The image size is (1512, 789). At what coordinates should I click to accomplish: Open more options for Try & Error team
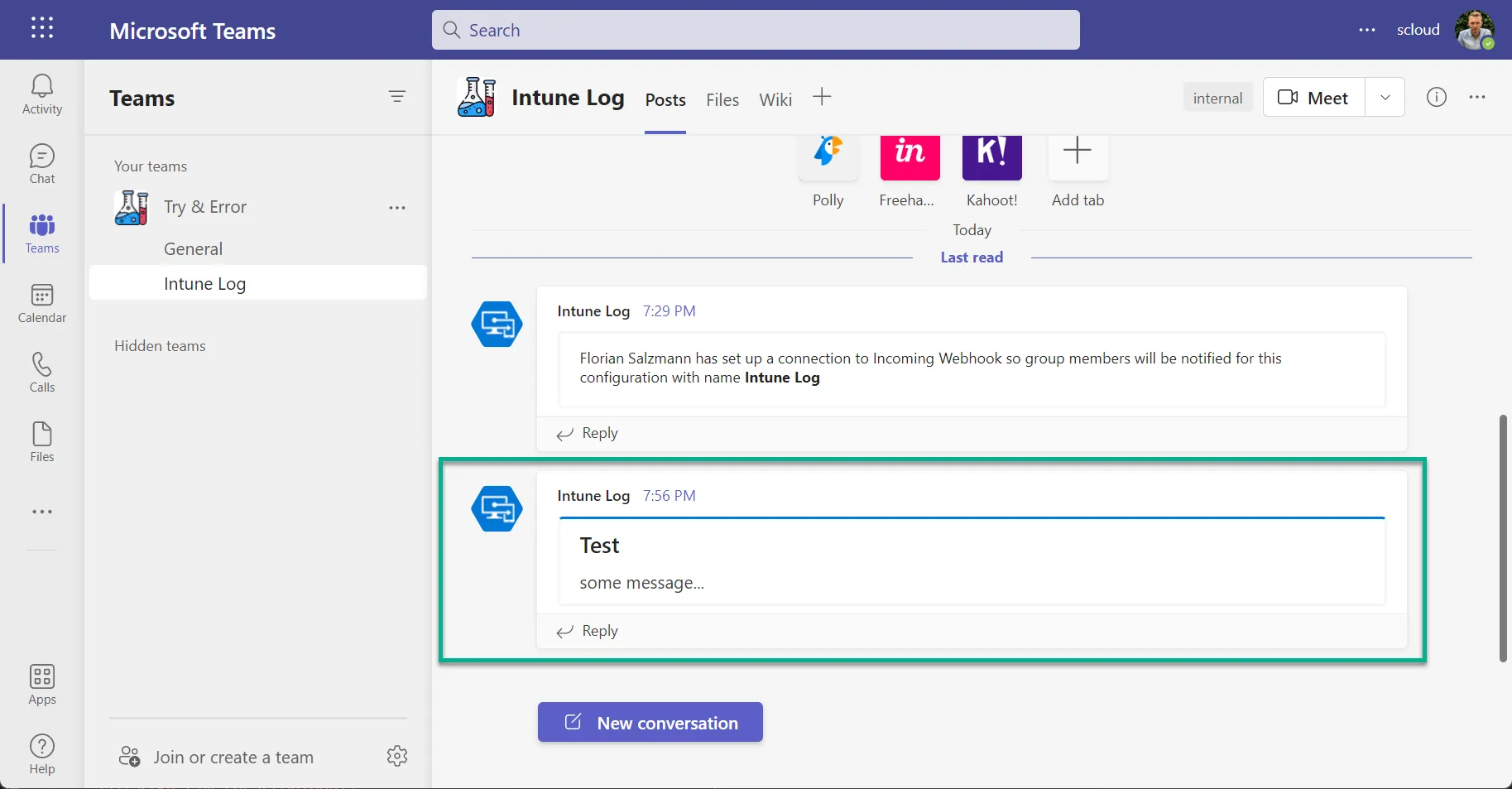[397, 208]
